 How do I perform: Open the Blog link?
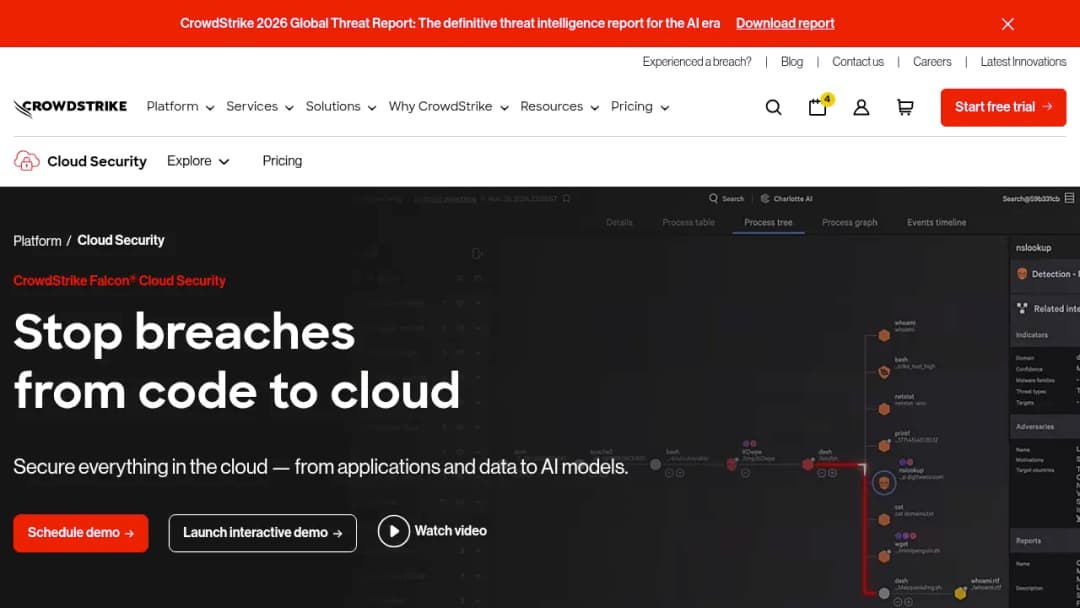point(791,62)
